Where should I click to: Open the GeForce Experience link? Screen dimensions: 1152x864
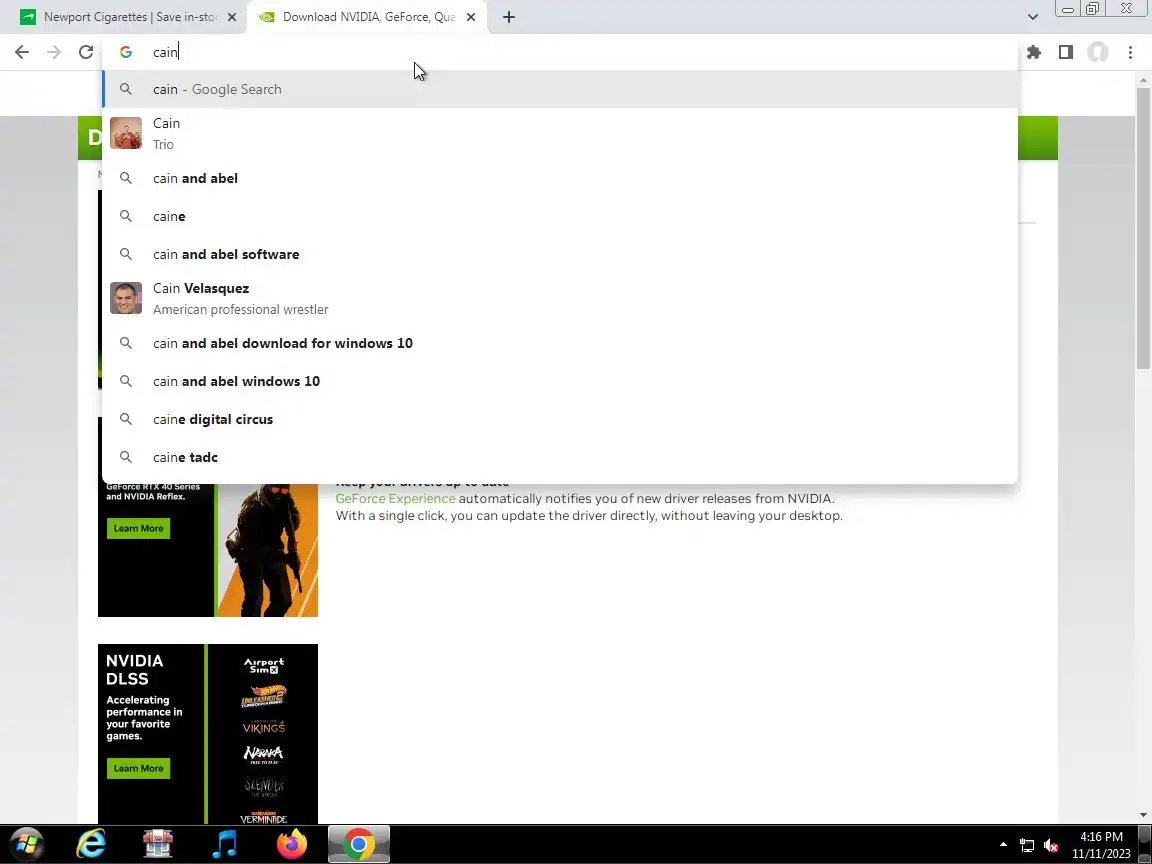click(395, 498)
